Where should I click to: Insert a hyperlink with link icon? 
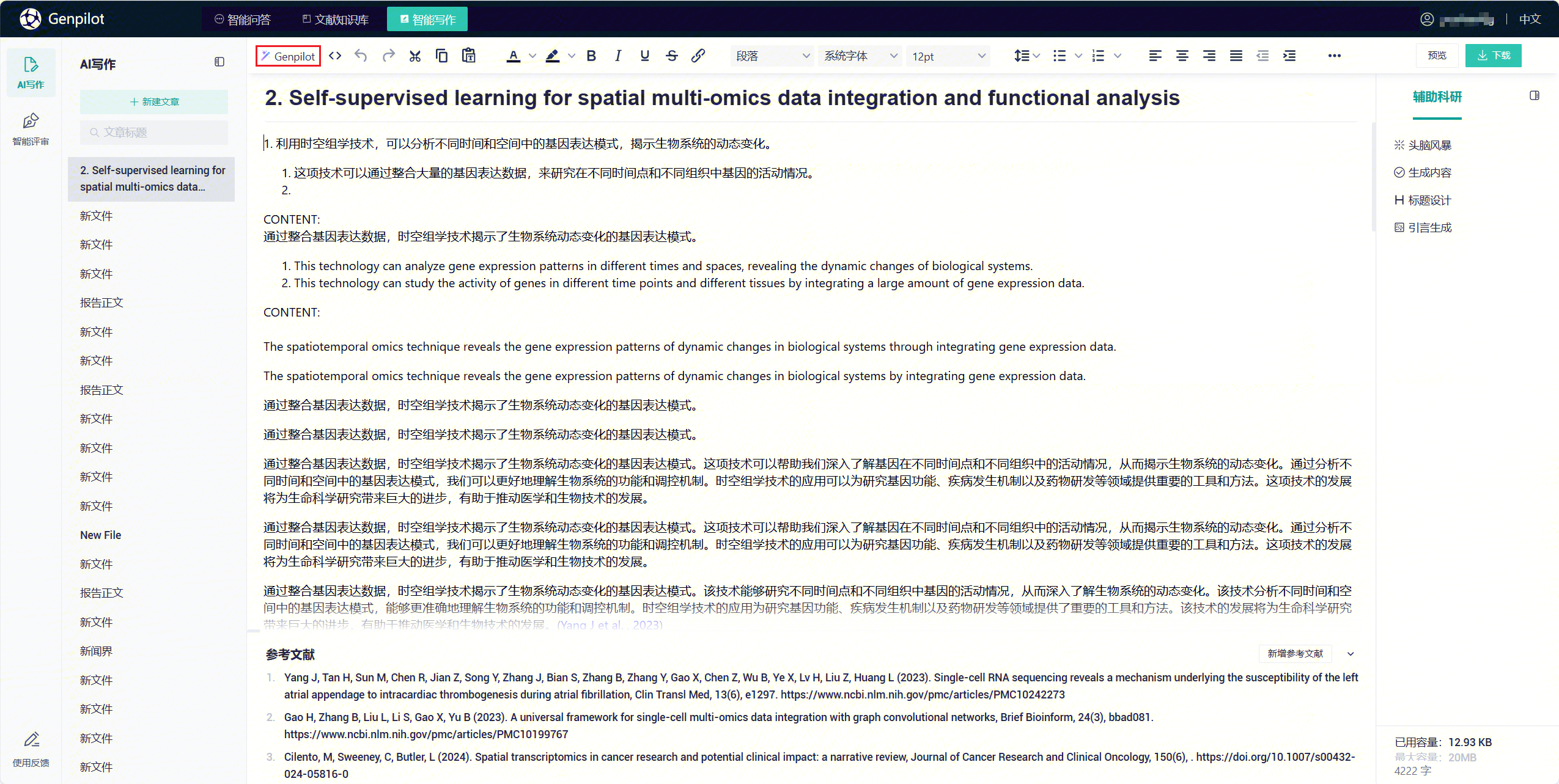[698, 56]
